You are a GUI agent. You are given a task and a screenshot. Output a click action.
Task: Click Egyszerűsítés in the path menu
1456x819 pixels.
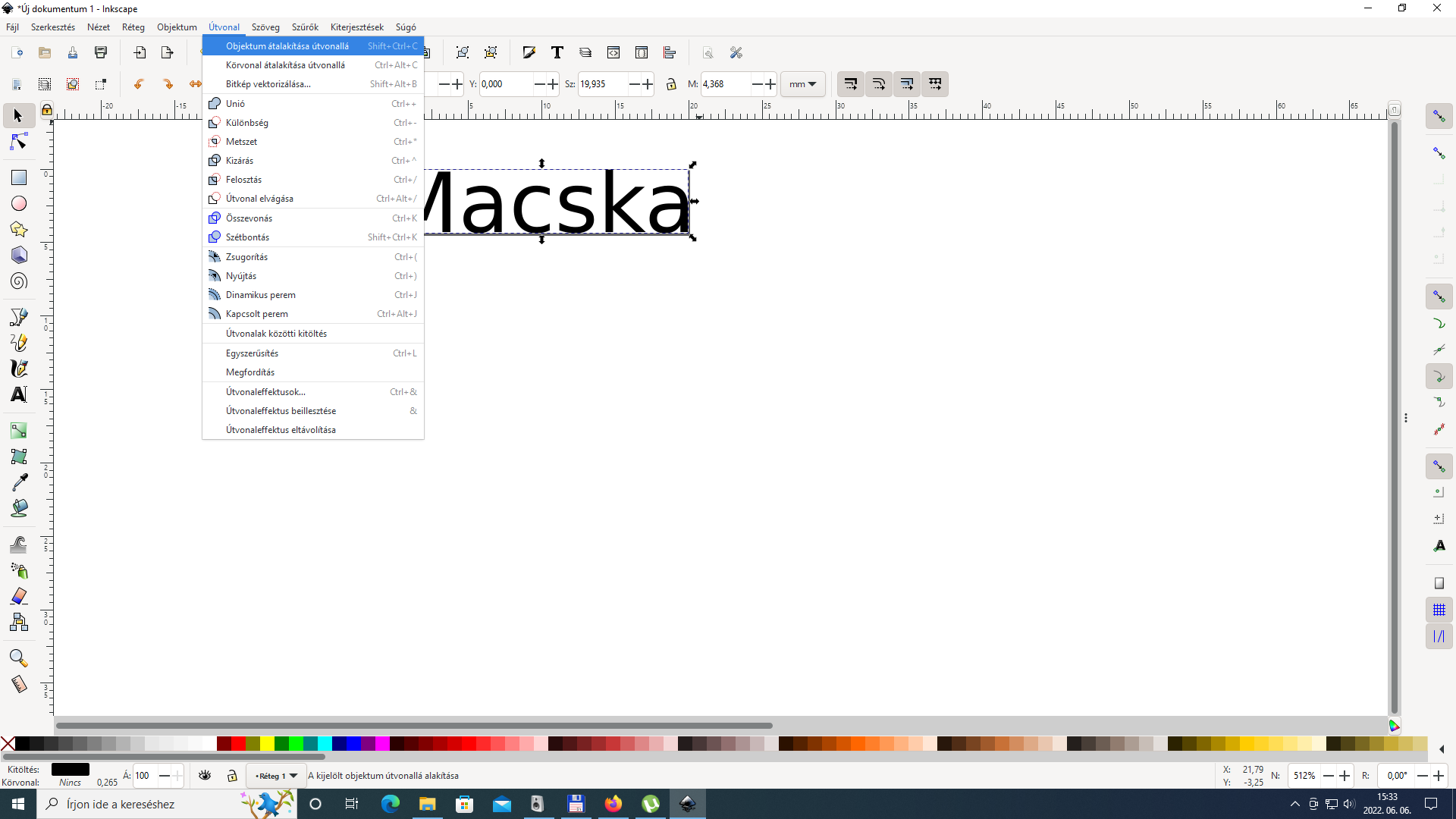[x=252, y=353]
